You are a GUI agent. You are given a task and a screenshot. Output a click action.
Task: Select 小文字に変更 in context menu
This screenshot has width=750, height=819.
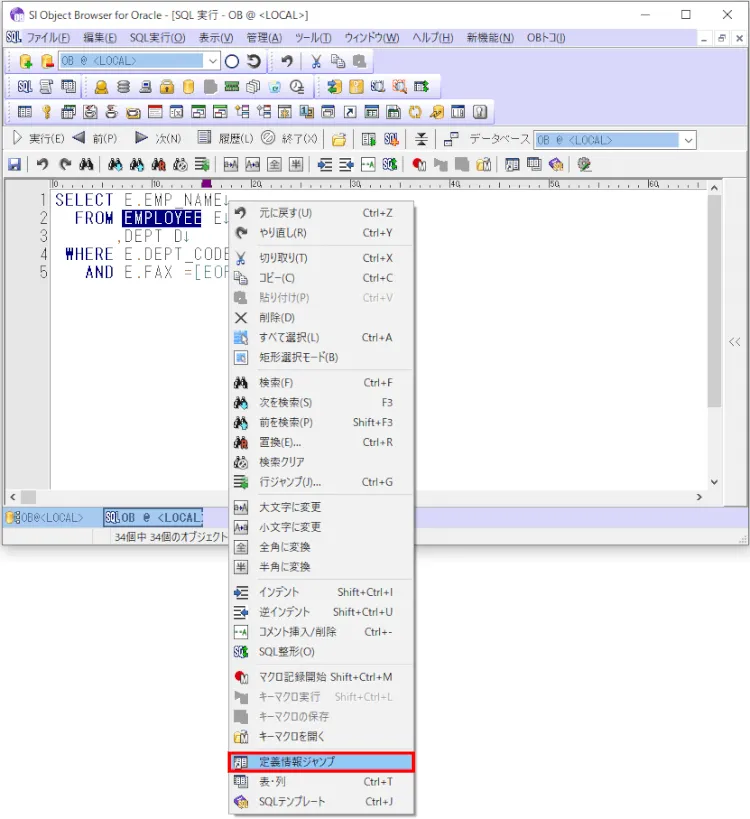(x=321, y=527)
